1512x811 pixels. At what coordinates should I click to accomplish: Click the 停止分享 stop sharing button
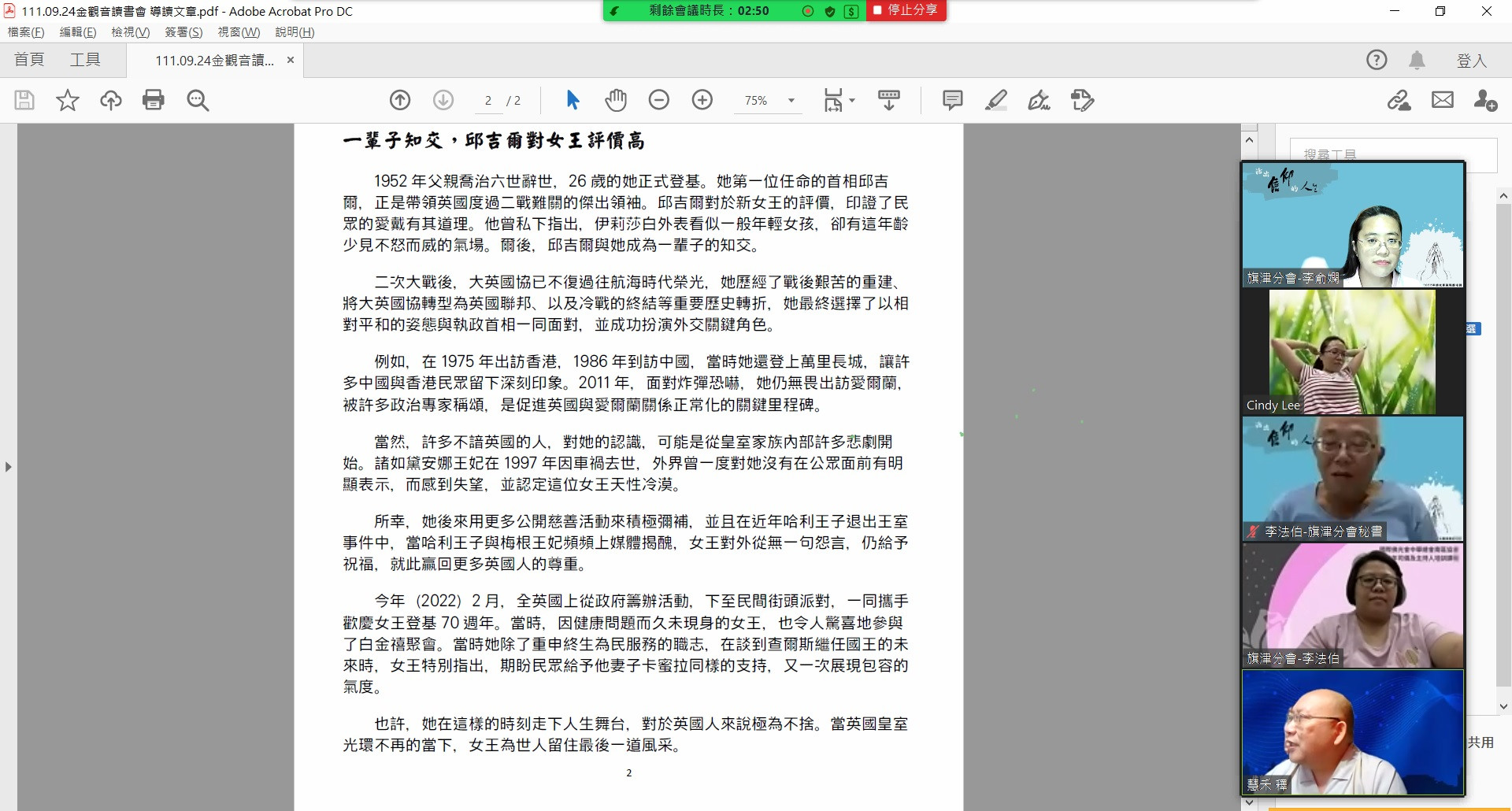point(906,10)
